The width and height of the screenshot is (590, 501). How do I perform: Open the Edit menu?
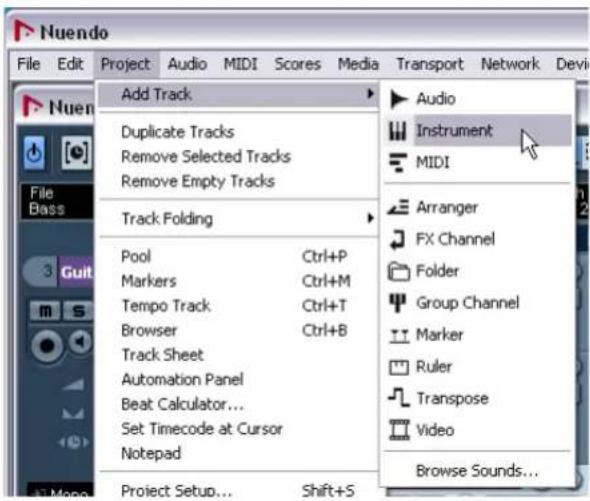(x=70, y=64)
